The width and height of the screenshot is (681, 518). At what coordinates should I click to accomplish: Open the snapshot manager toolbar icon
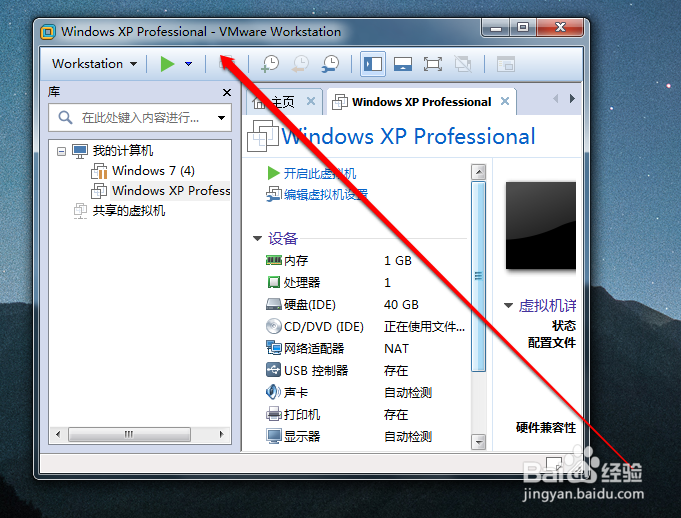[x=330, y=64]
